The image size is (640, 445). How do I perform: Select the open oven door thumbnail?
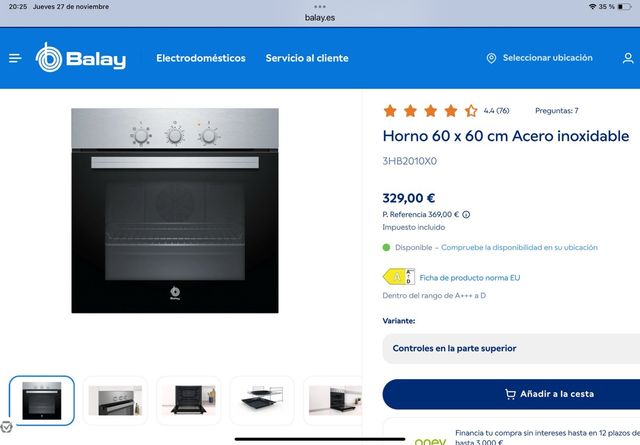point(189,400)
